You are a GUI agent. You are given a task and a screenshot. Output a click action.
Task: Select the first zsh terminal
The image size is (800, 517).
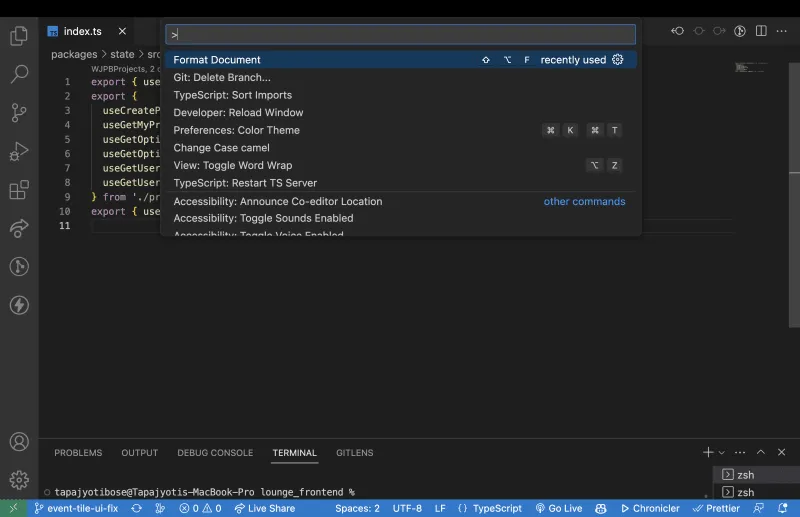(756, 475)
